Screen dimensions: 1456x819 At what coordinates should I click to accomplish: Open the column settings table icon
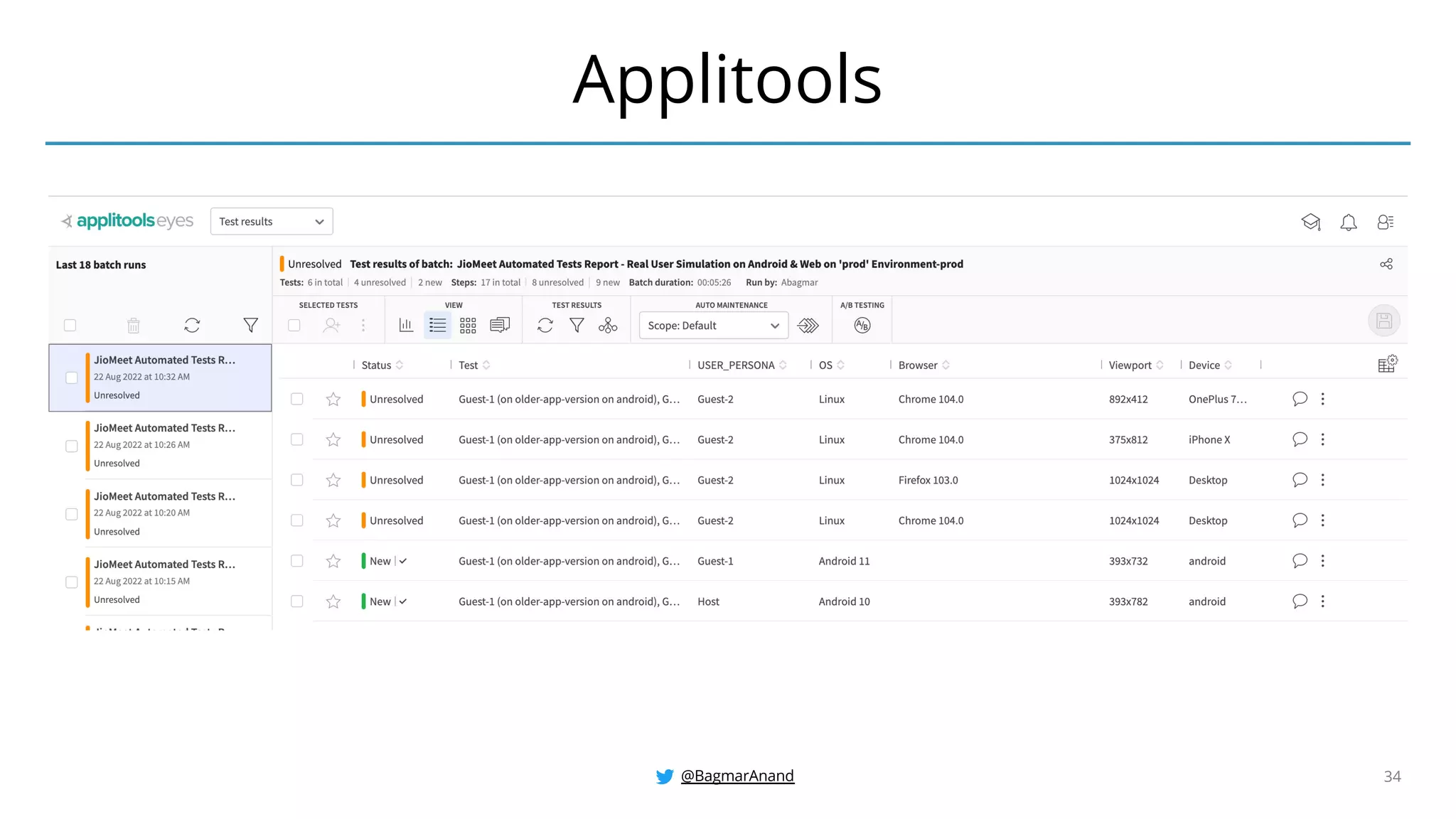point(1386,364)
